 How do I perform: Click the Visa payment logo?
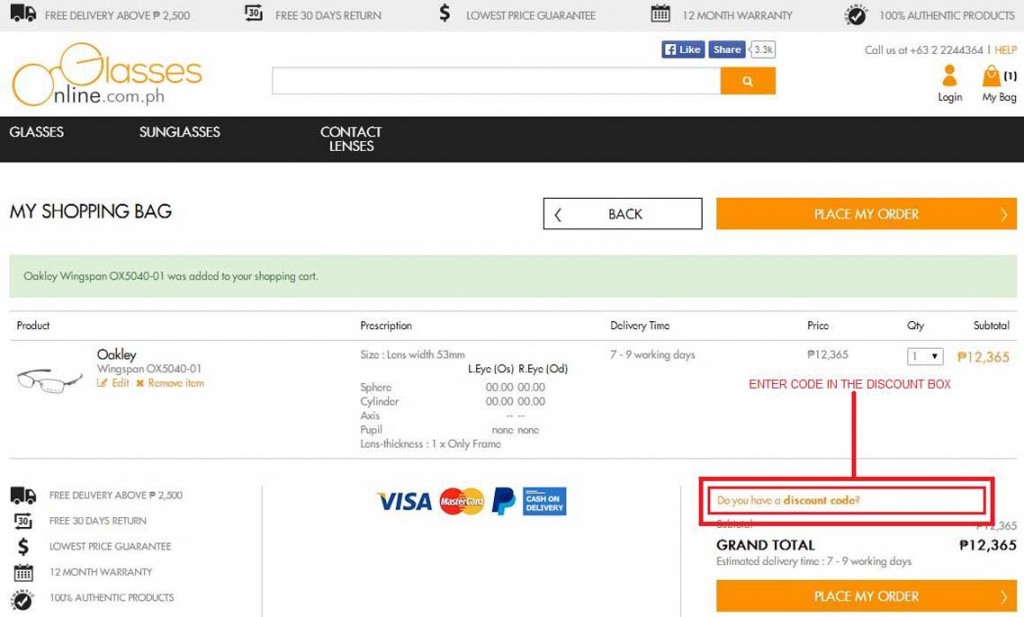tap(405, 501)
